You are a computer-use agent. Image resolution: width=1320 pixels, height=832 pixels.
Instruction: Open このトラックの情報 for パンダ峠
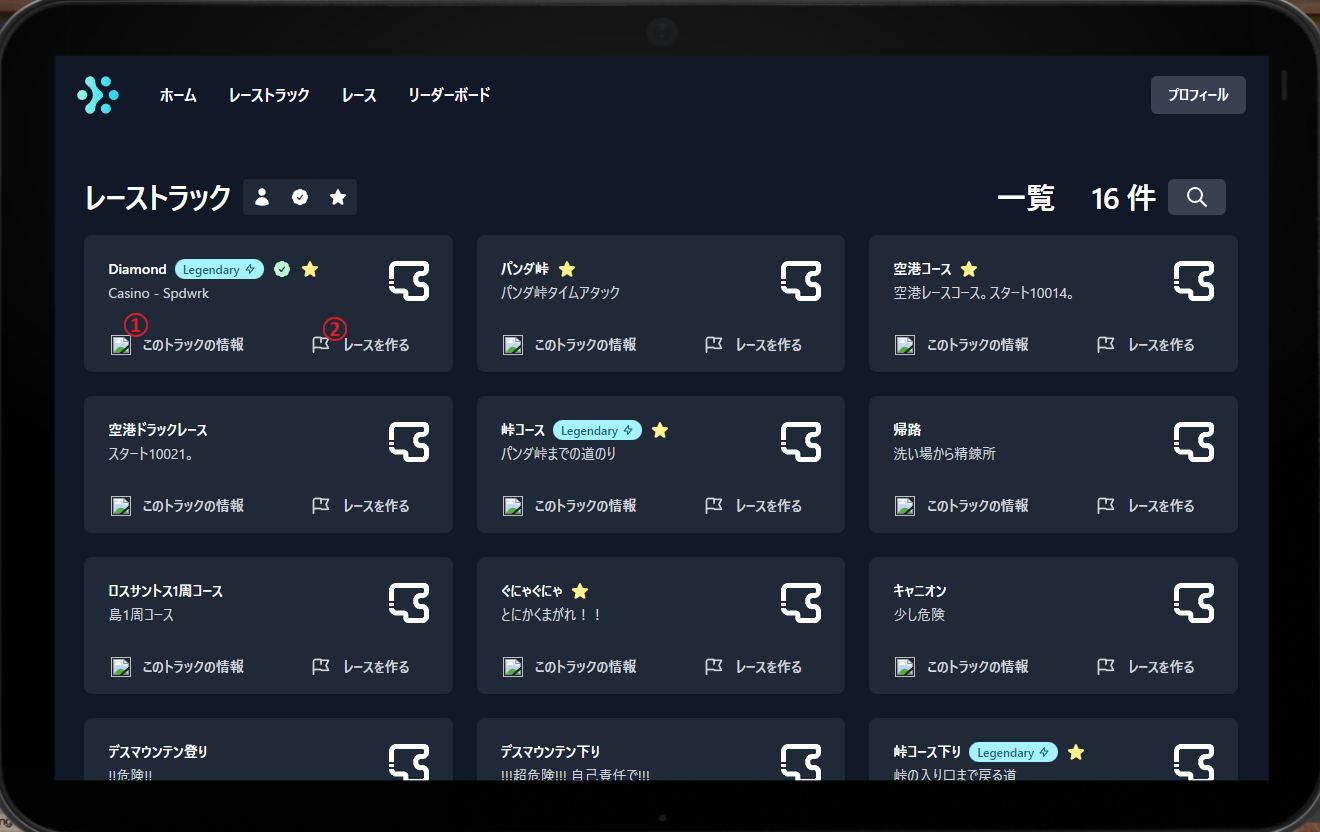click(x=584, y=345)
